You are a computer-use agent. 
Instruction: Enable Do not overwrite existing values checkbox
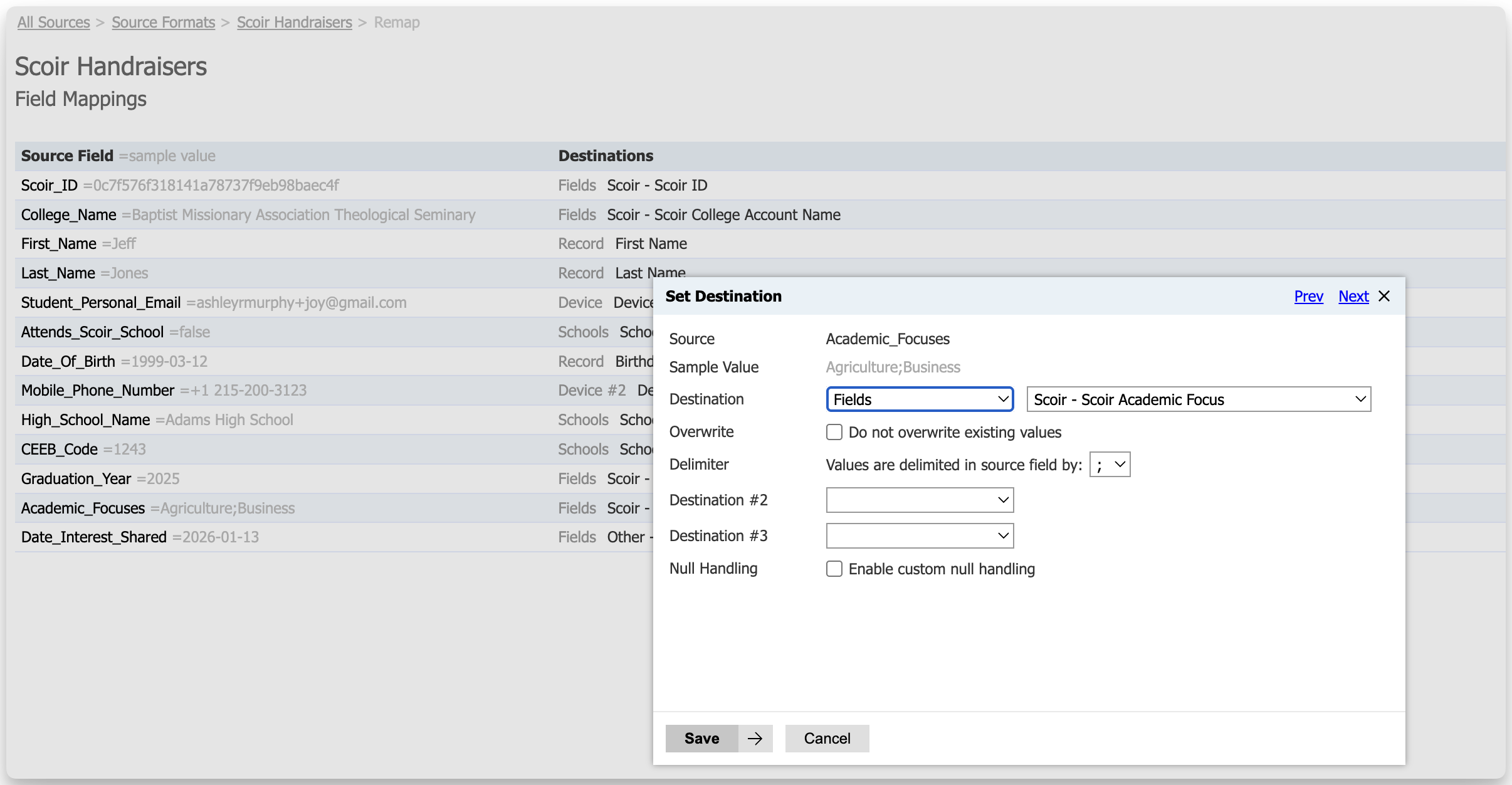click(x=834, y=432)
